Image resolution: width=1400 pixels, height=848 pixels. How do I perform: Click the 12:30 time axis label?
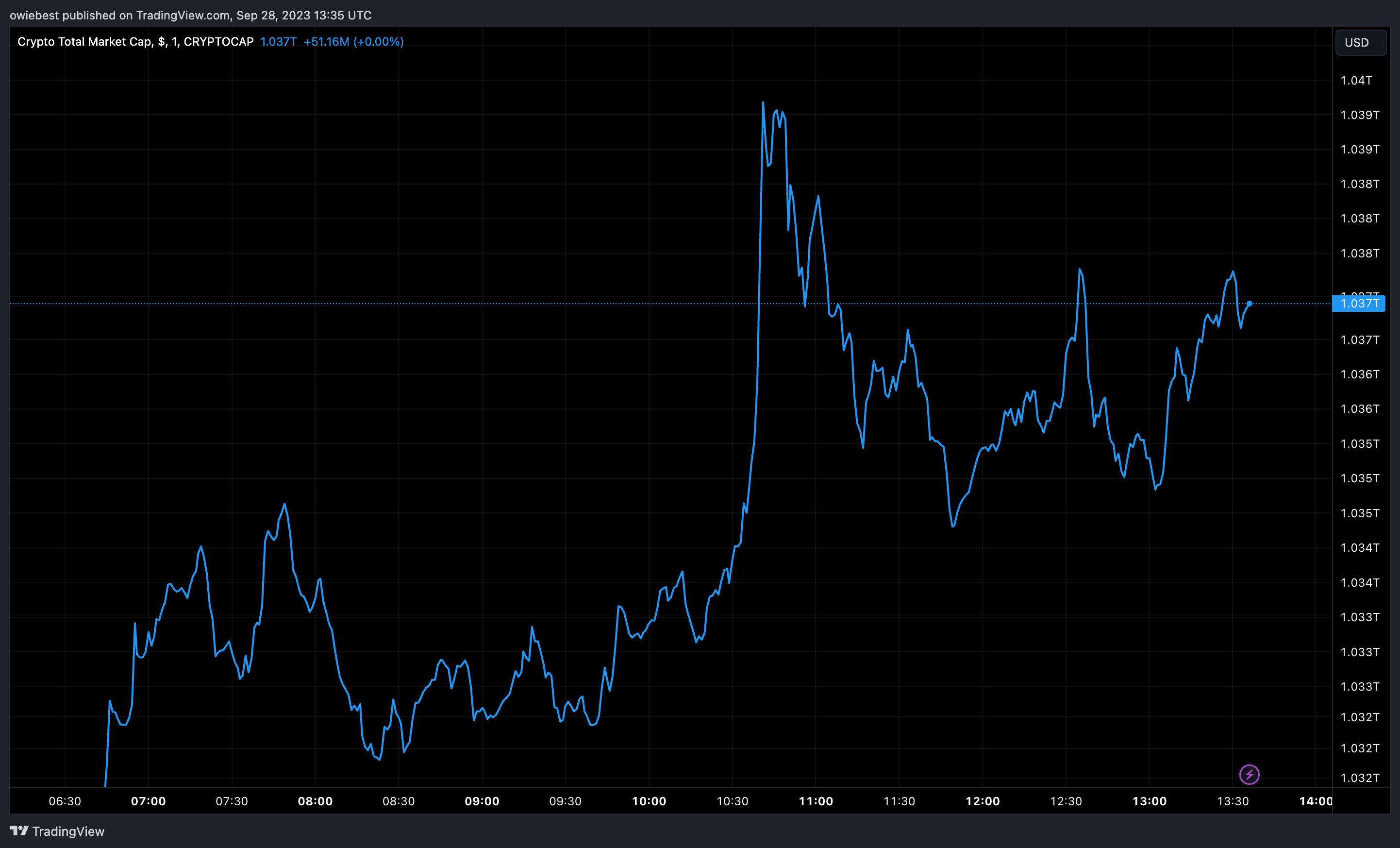point(1066,801)
